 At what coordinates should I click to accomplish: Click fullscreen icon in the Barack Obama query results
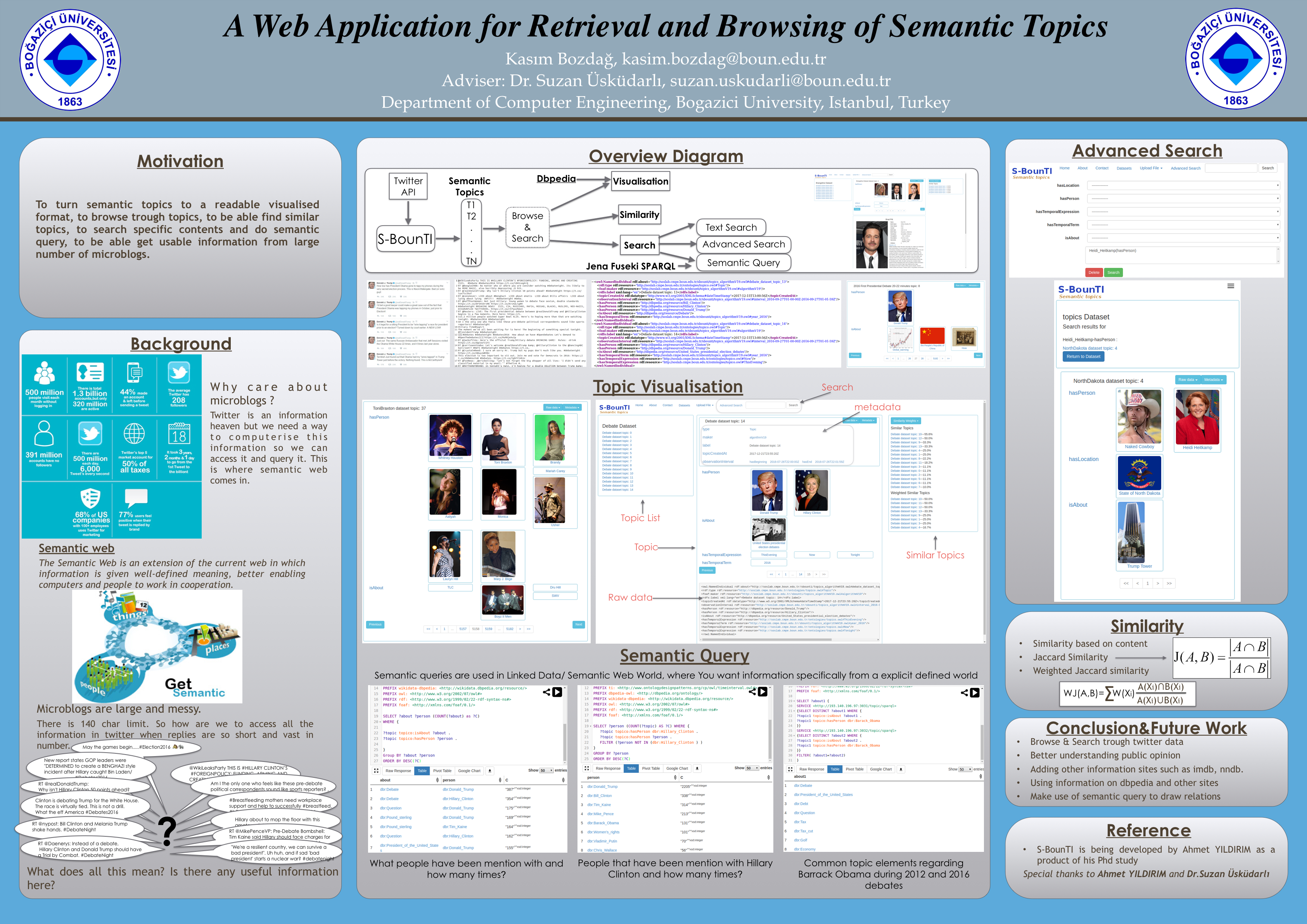(x=790, y=769)
